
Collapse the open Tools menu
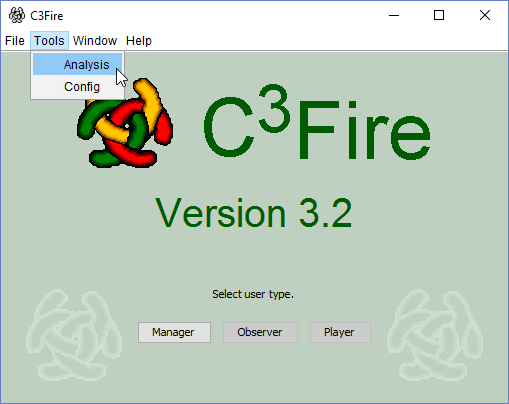[49, 41]
